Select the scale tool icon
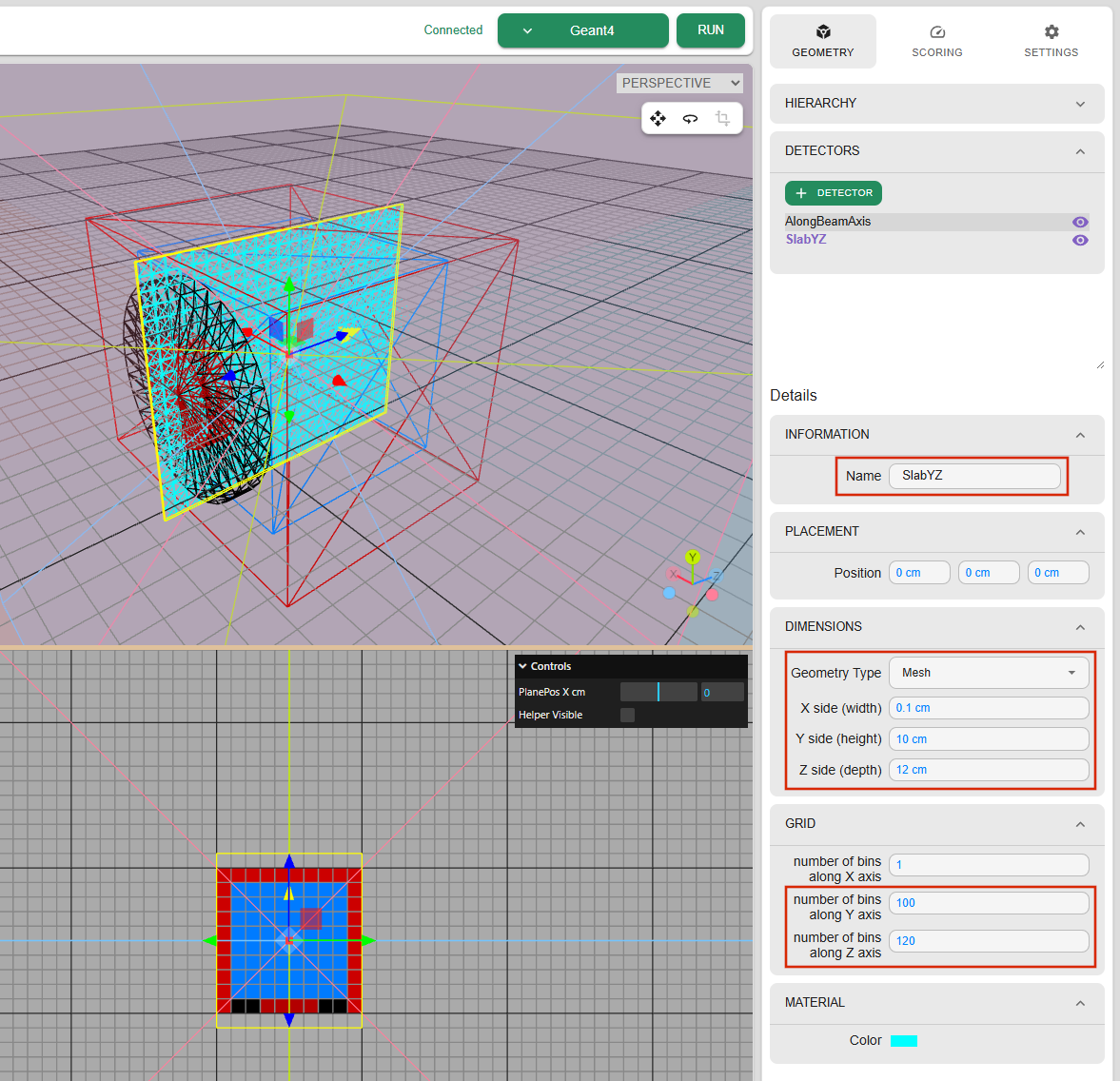 click(x=722, y=119)
